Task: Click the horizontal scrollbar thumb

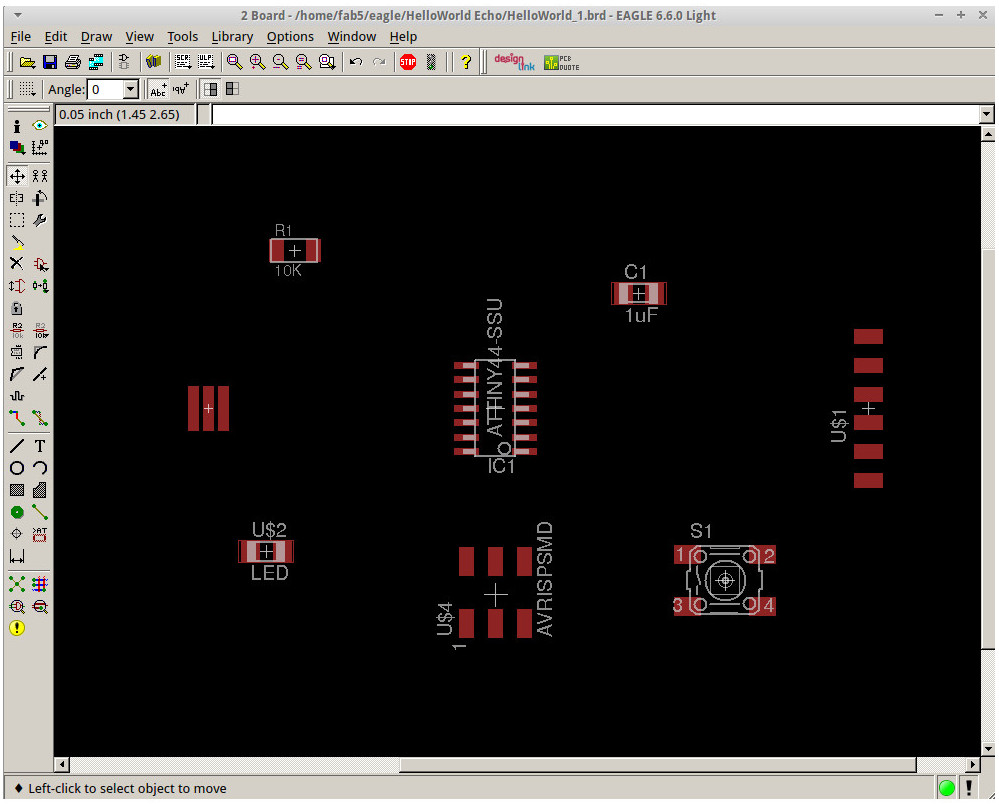Action: (658, 764)
